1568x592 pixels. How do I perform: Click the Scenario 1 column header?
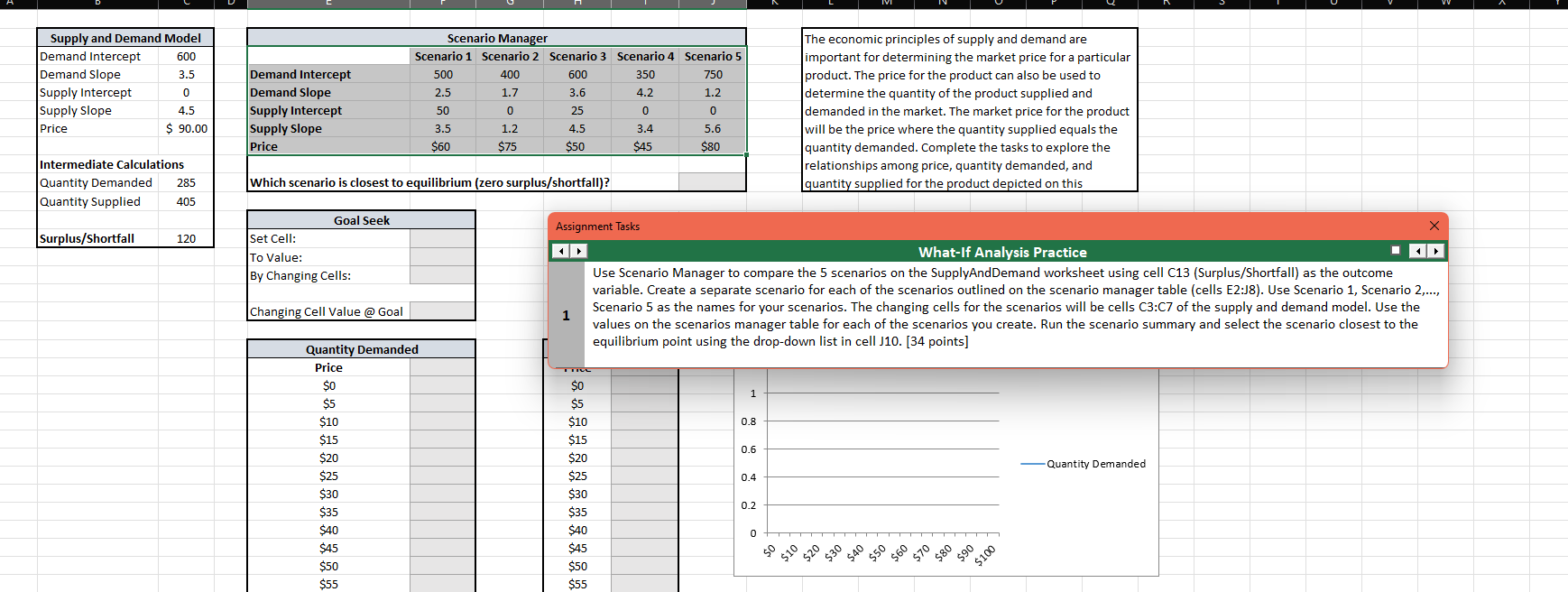[443, 56]
